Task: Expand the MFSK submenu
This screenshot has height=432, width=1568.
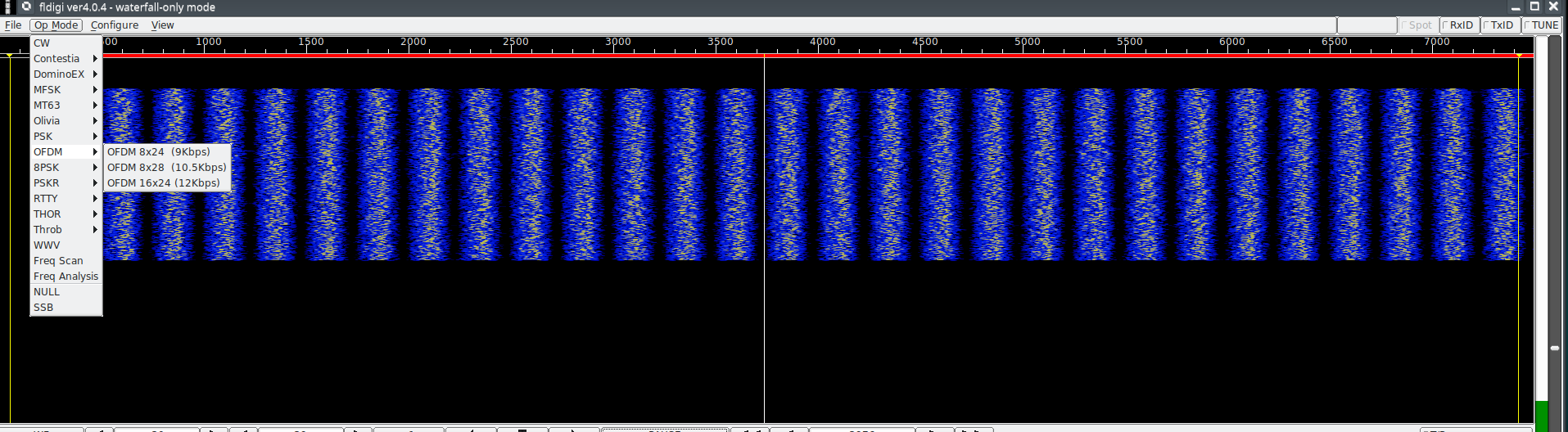Action: click(x=66, y=90)
